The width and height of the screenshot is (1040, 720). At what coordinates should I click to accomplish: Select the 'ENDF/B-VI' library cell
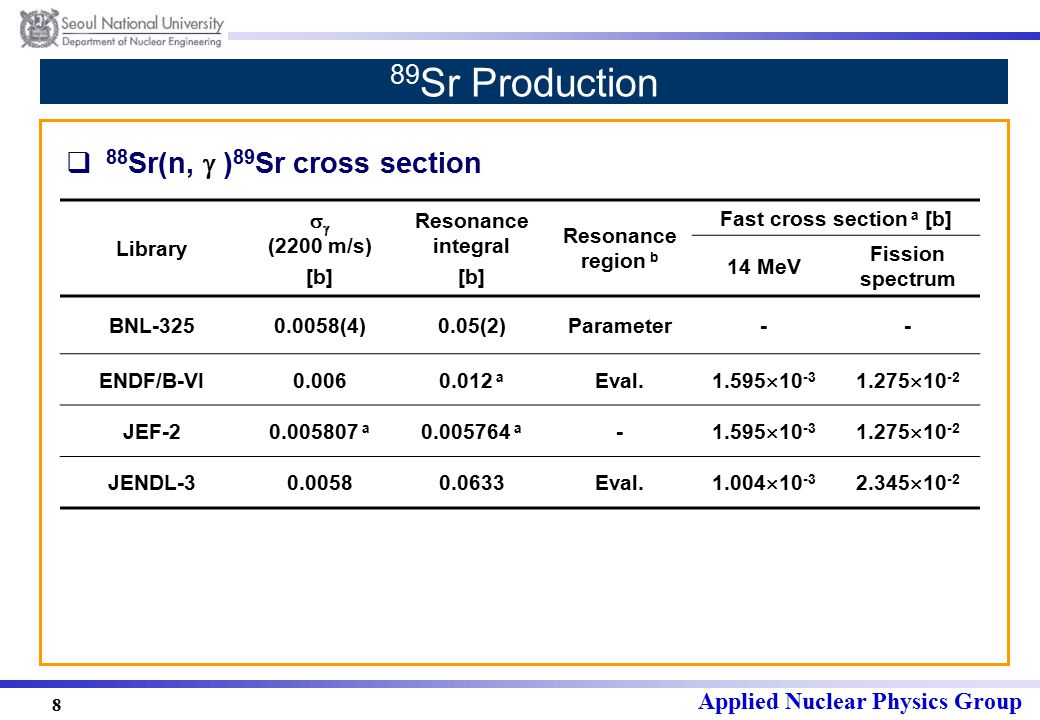click(x=151, y=381)
